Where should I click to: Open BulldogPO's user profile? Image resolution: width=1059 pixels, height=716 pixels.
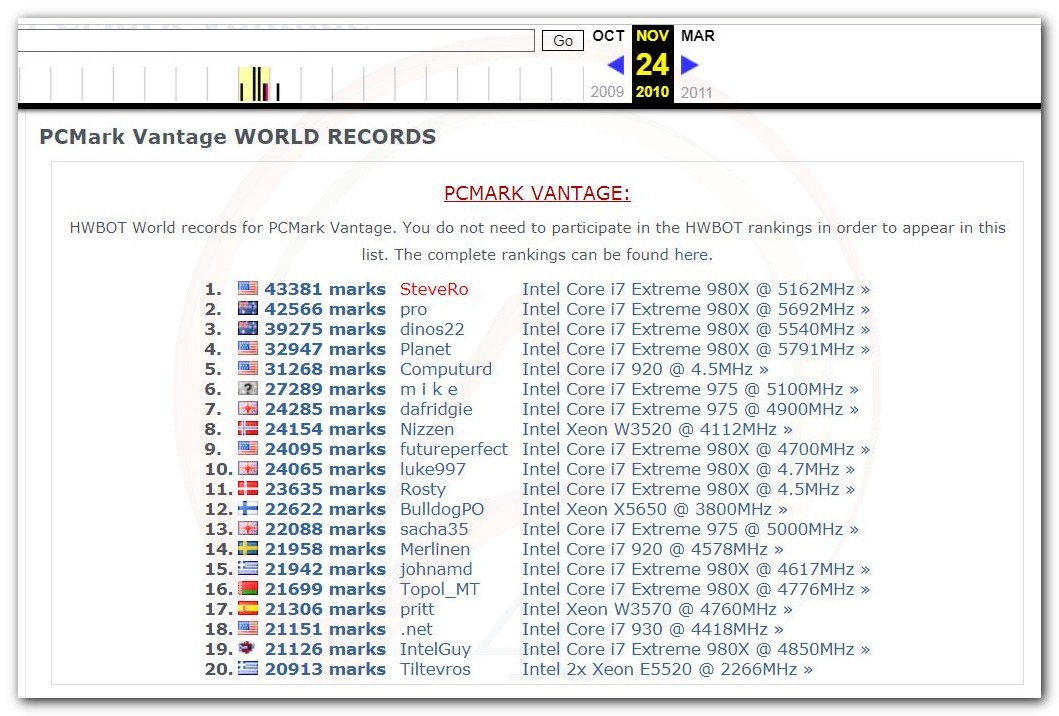[x=442, y=509]
